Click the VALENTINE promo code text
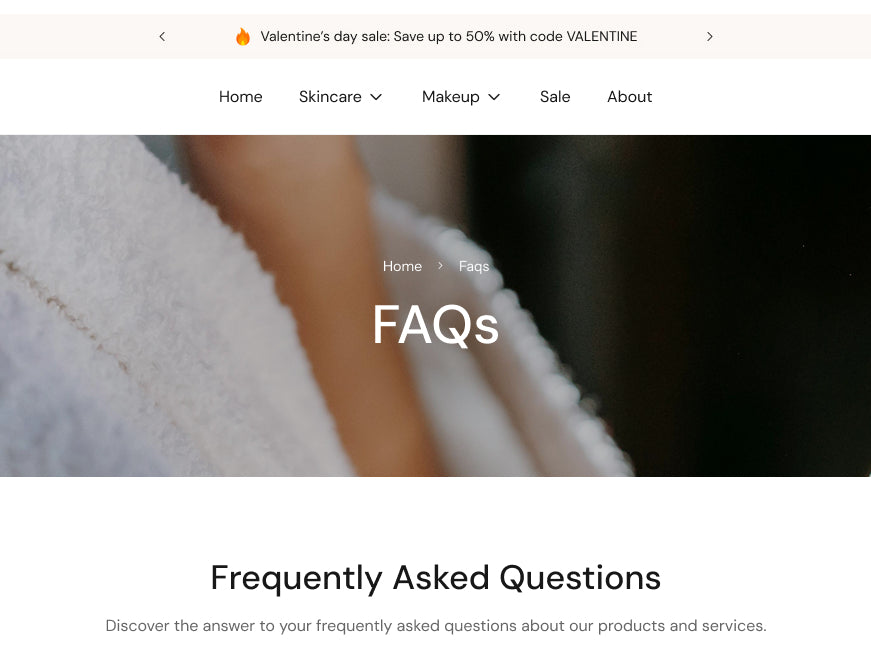This screenshot has height=654, width=871. pyautogui.click(x=602, y=37)
